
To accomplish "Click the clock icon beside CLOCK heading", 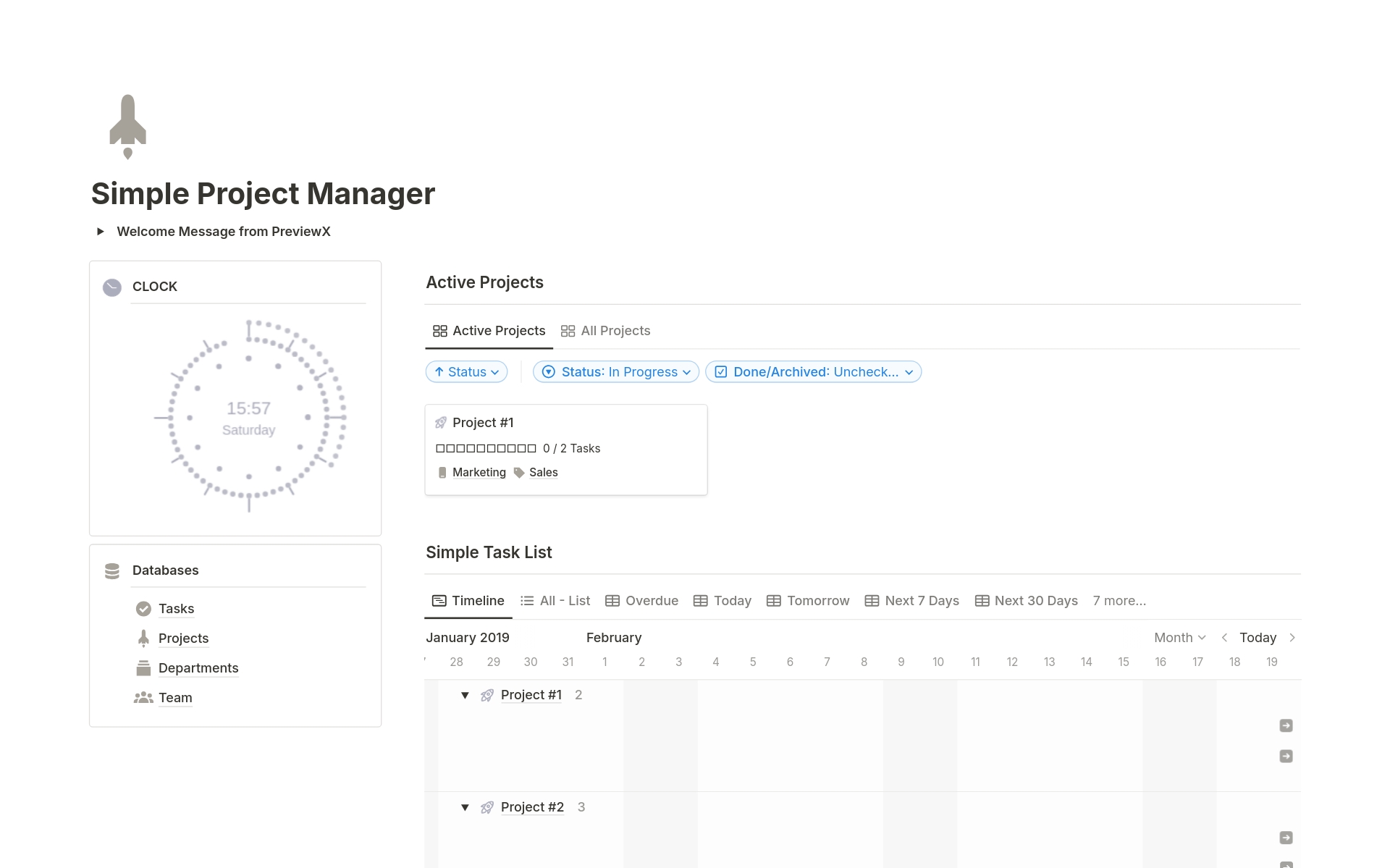I will coord(112,287).
